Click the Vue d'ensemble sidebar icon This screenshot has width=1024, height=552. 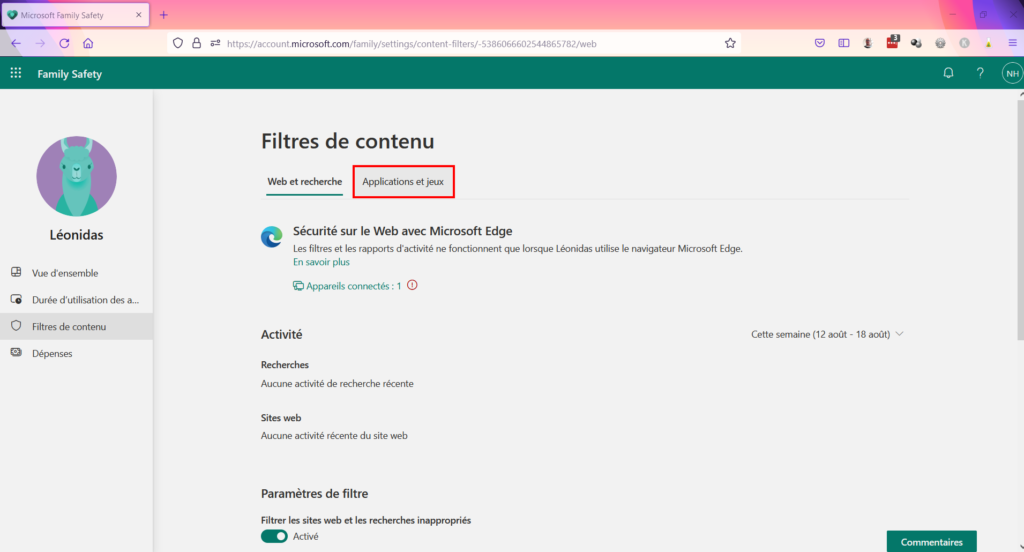coord(16,272)
